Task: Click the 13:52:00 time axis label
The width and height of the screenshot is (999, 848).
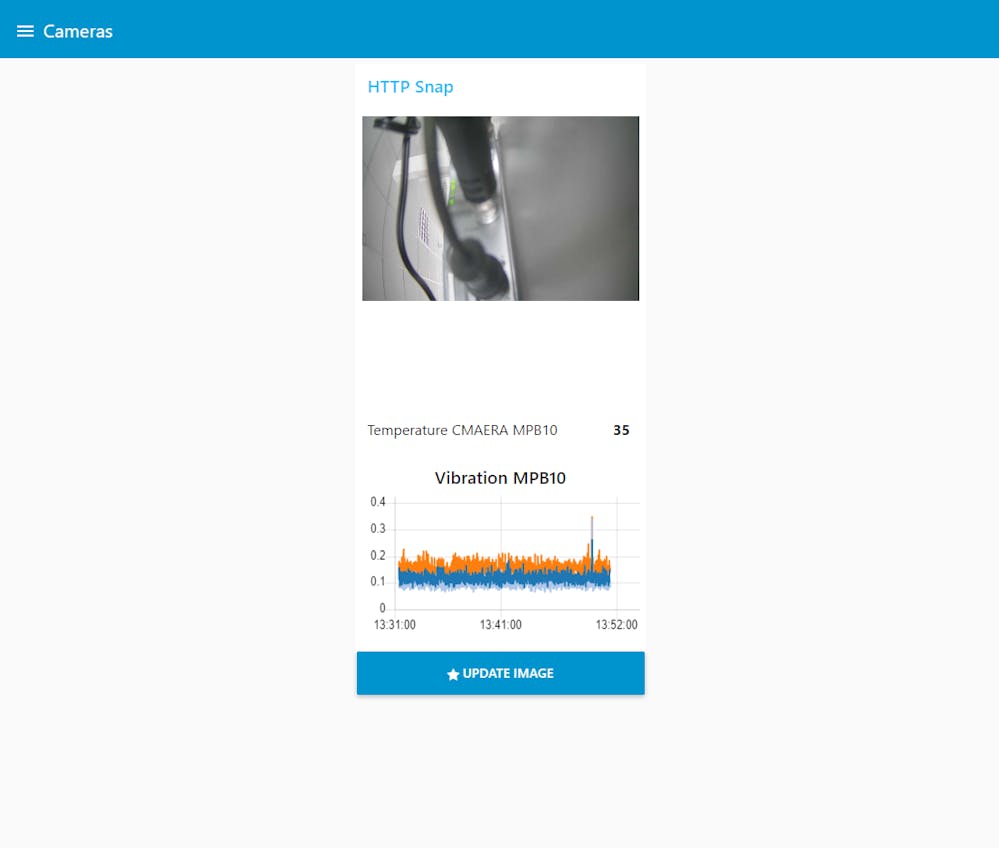Action: pos(616,624)
